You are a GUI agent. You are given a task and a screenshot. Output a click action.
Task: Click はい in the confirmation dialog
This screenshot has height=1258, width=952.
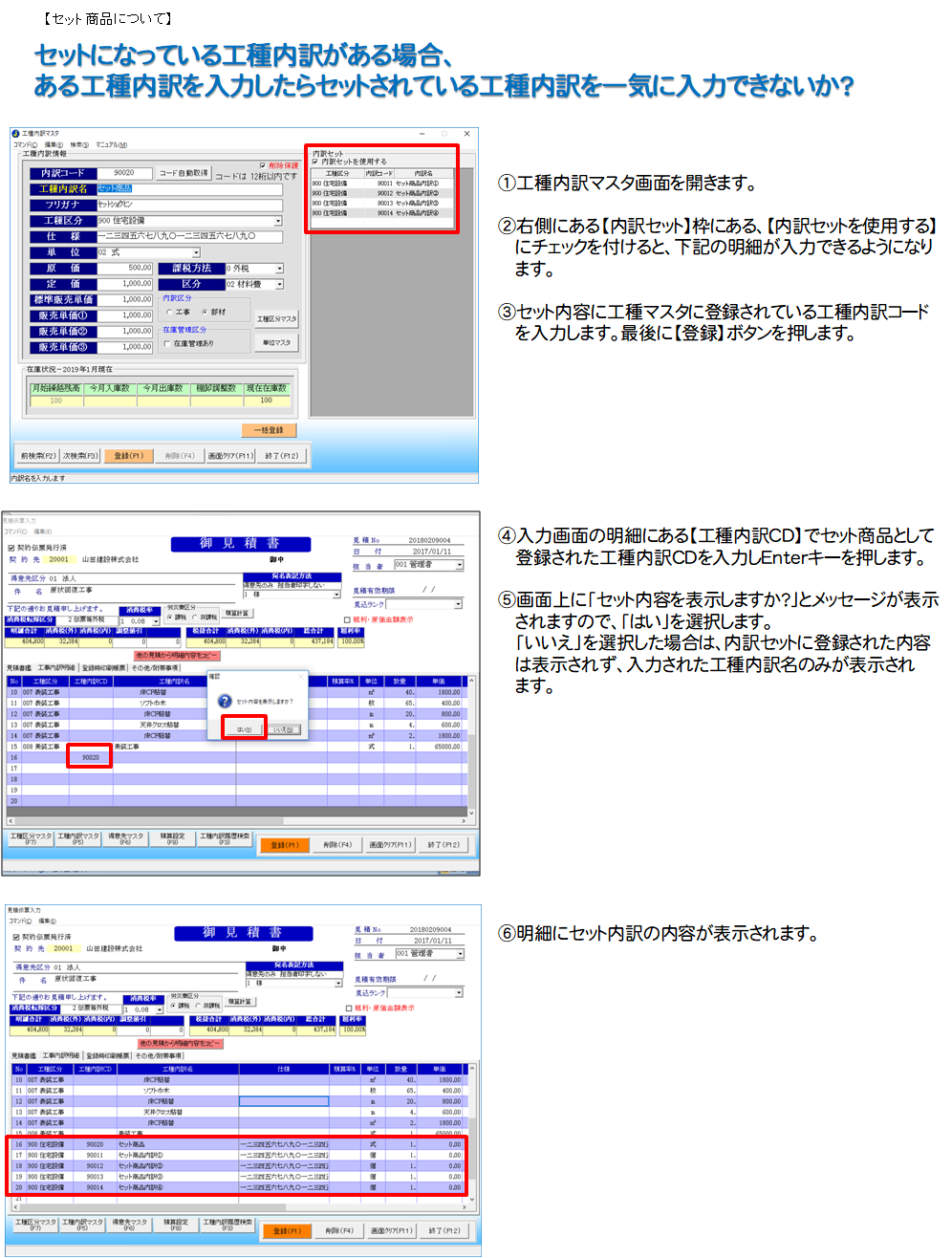(244, 729)
